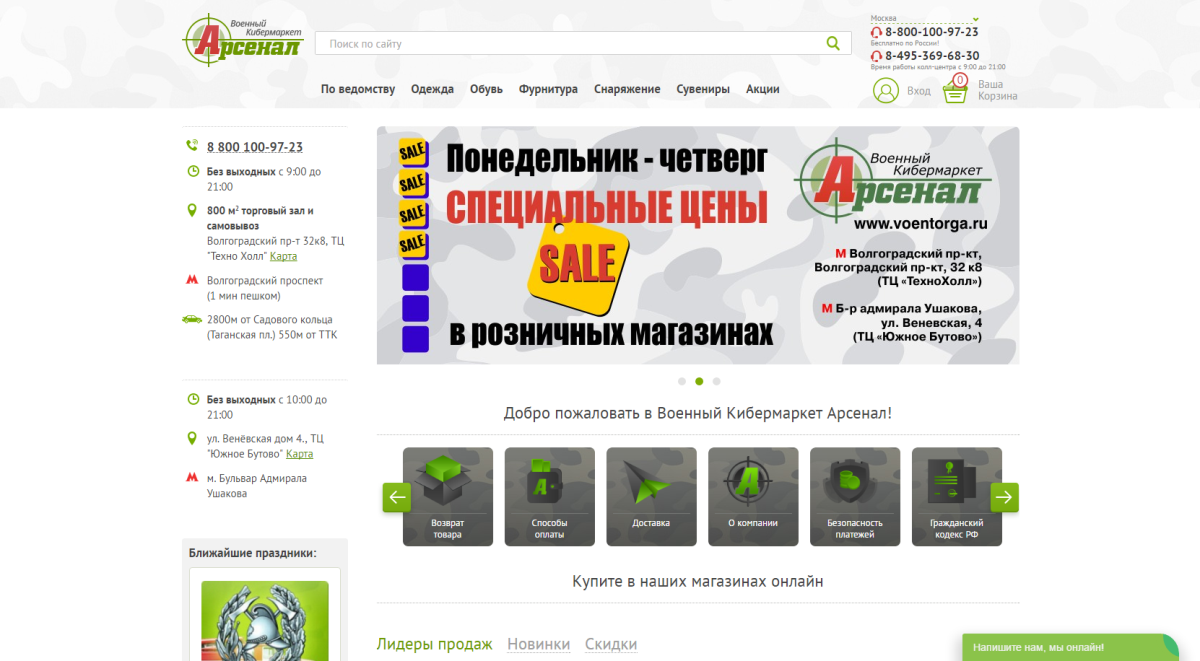Click the Арсенал logo in header
This screenshot has height=661, width=1200.
pos(242,40)
